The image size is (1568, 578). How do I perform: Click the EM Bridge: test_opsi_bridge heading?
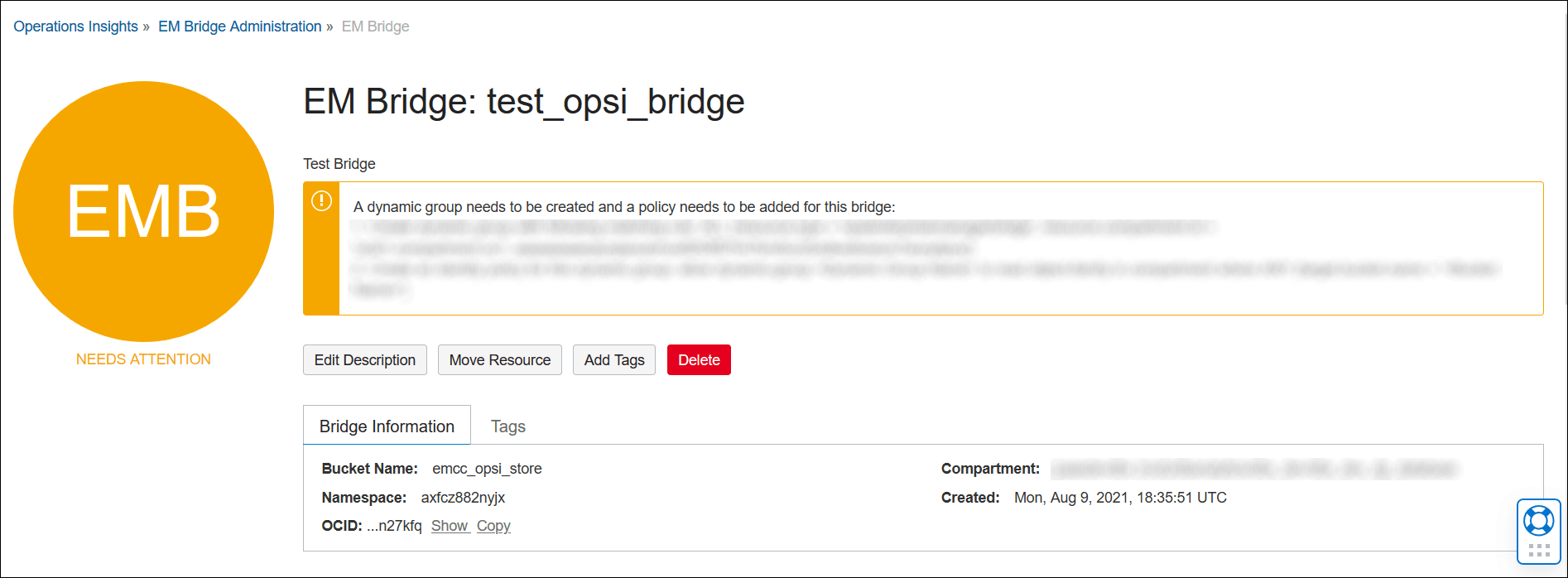[x=523, y=102]
